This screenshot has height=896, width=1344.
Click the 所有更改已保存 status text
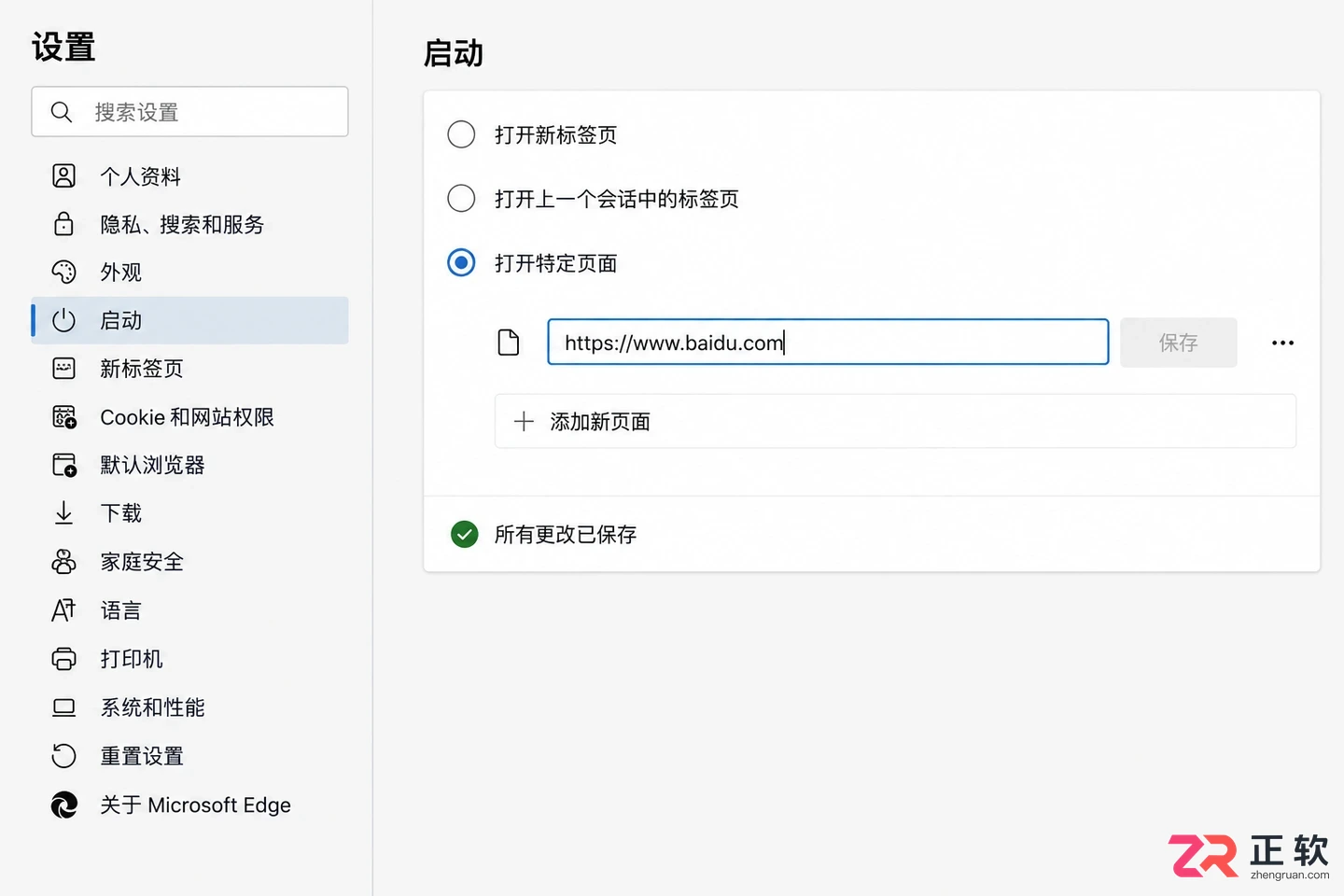point(566,534)
